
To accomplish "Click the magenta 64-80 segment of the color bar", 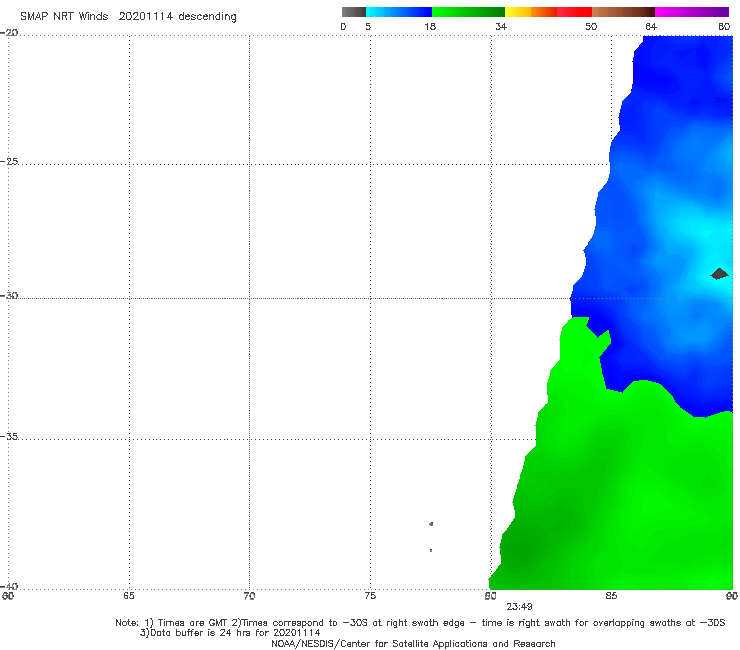I will tap(692, 12).
